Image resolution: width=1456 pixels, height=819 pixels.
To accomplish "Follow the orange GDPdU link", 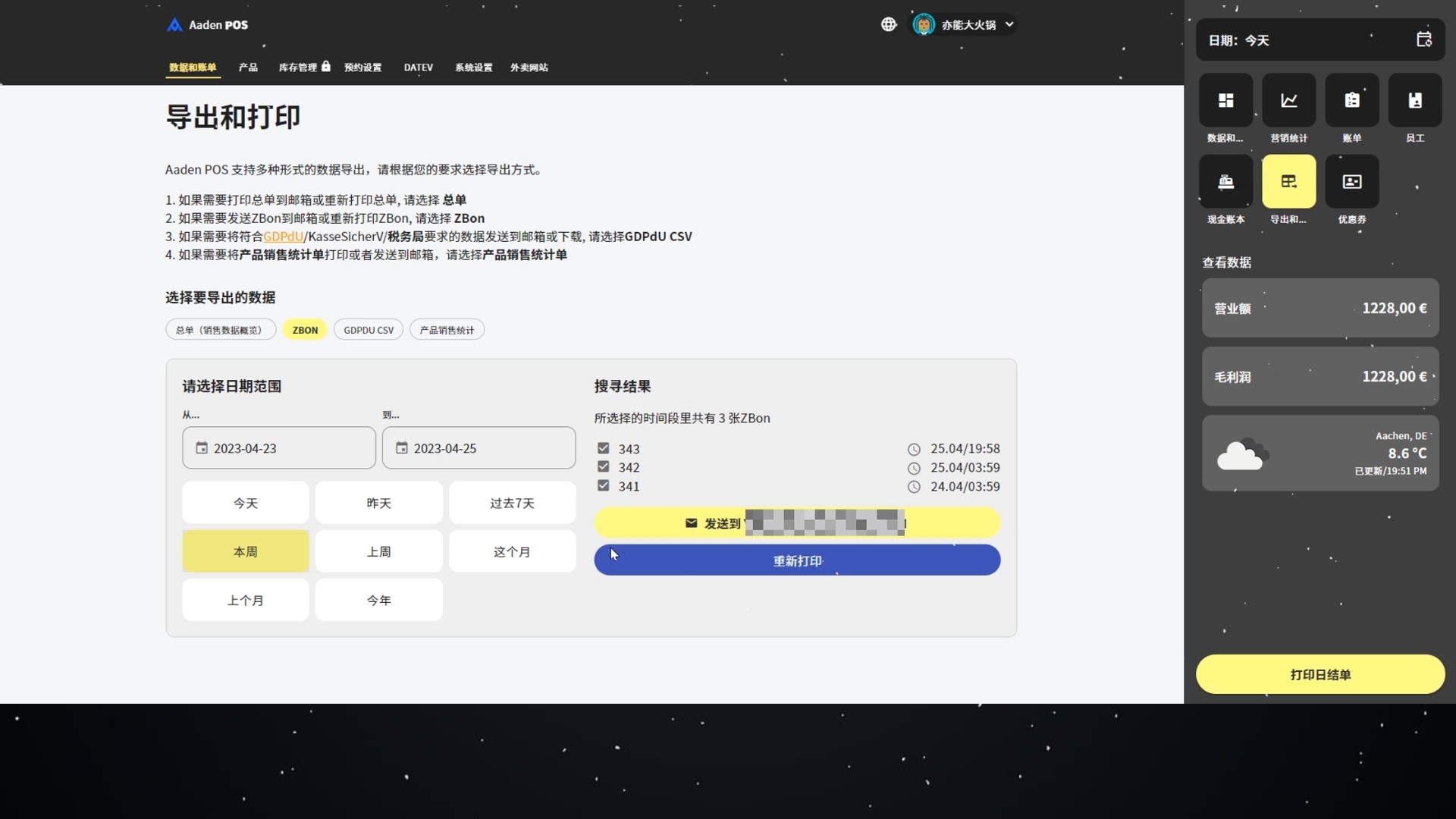I will pyautogui.click(x=283, y=237).
